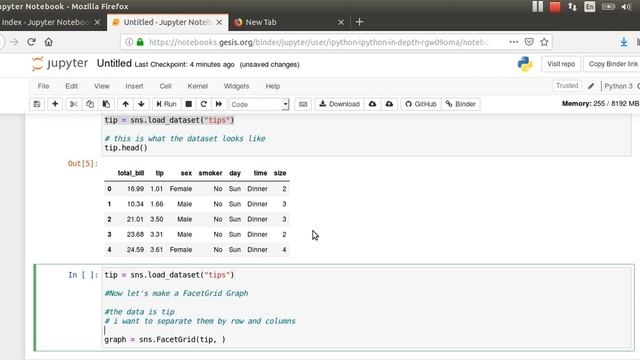
Task: Paste cells below icon
Action: tap(106, 104)
